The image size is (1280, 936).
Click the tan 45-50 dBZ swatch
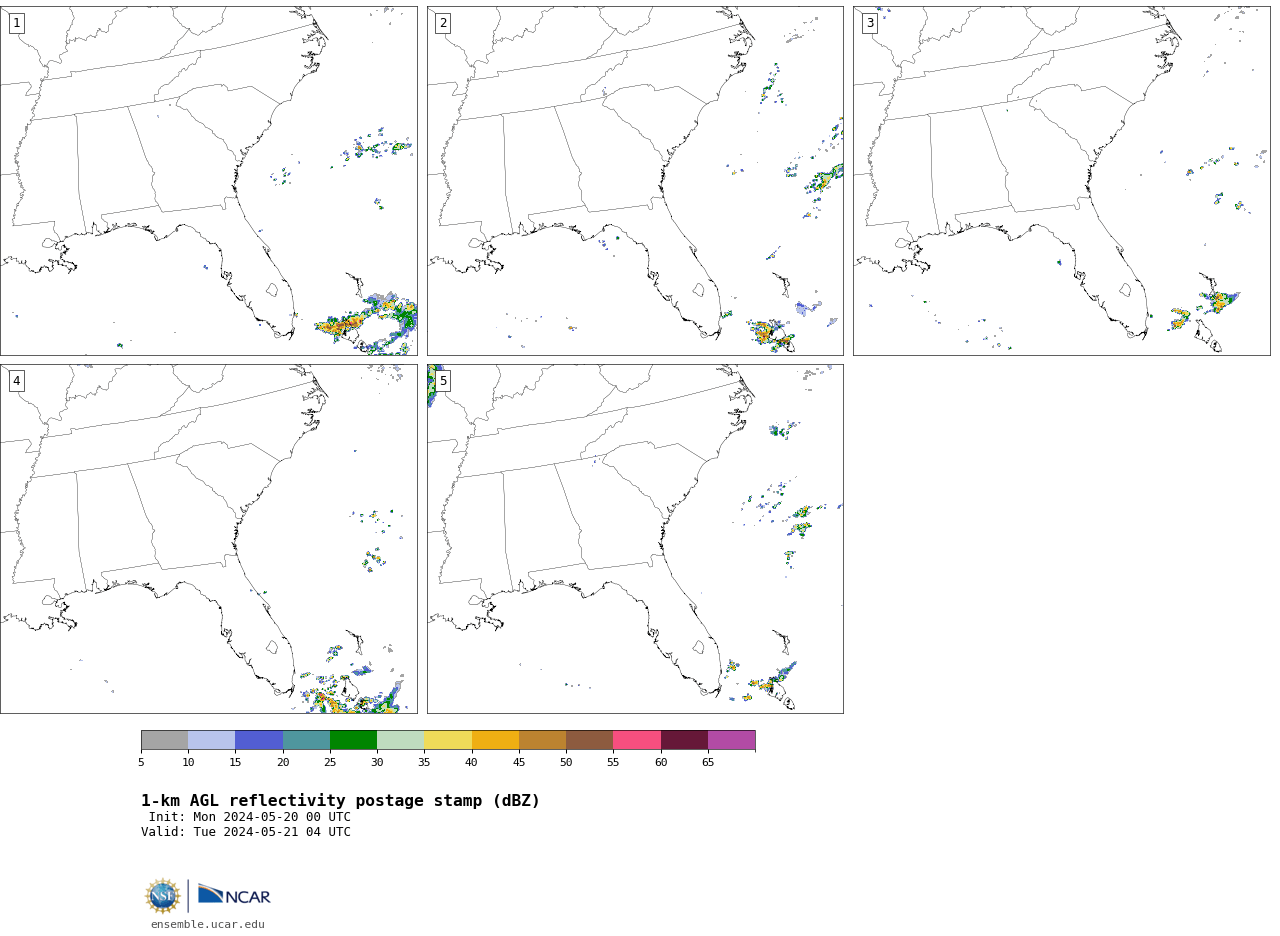point(542,740)
